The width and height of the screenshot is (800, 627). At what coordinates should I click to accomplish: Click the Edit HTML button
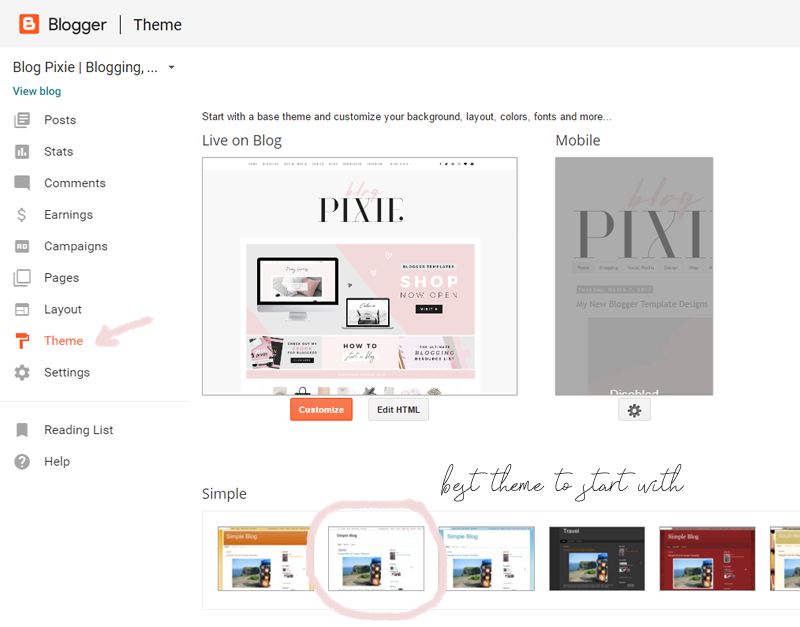398,410
